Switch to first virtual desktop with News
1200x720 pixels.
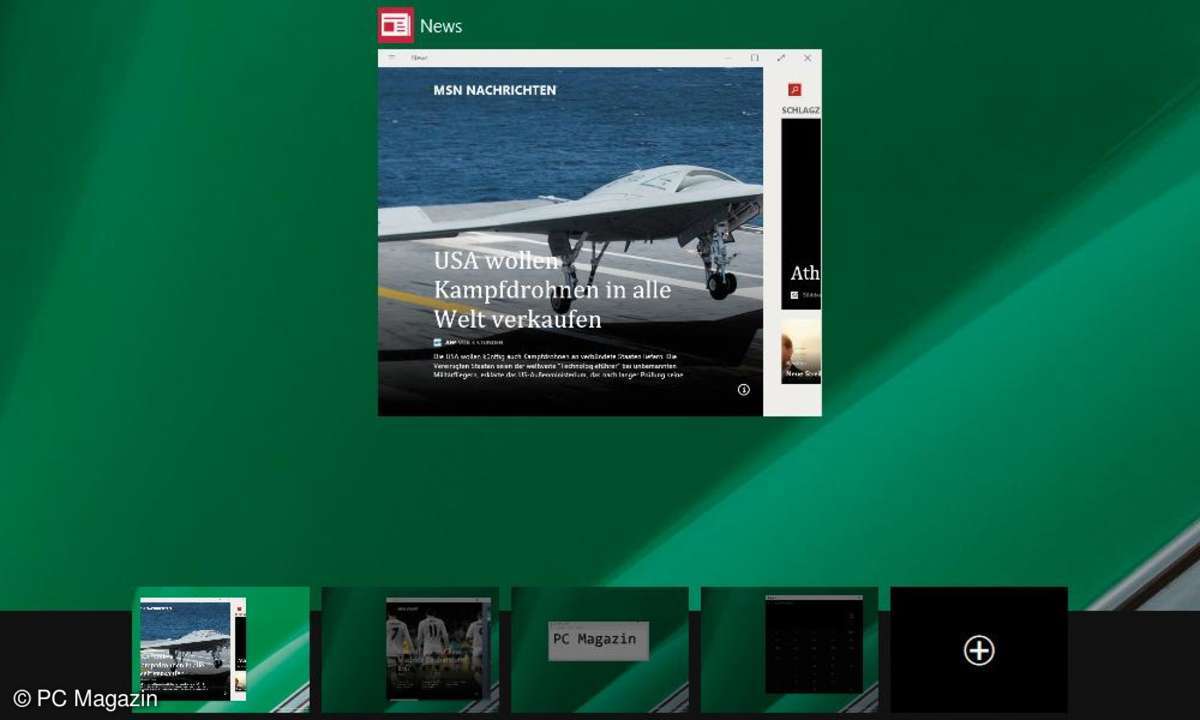pos(221,649)
